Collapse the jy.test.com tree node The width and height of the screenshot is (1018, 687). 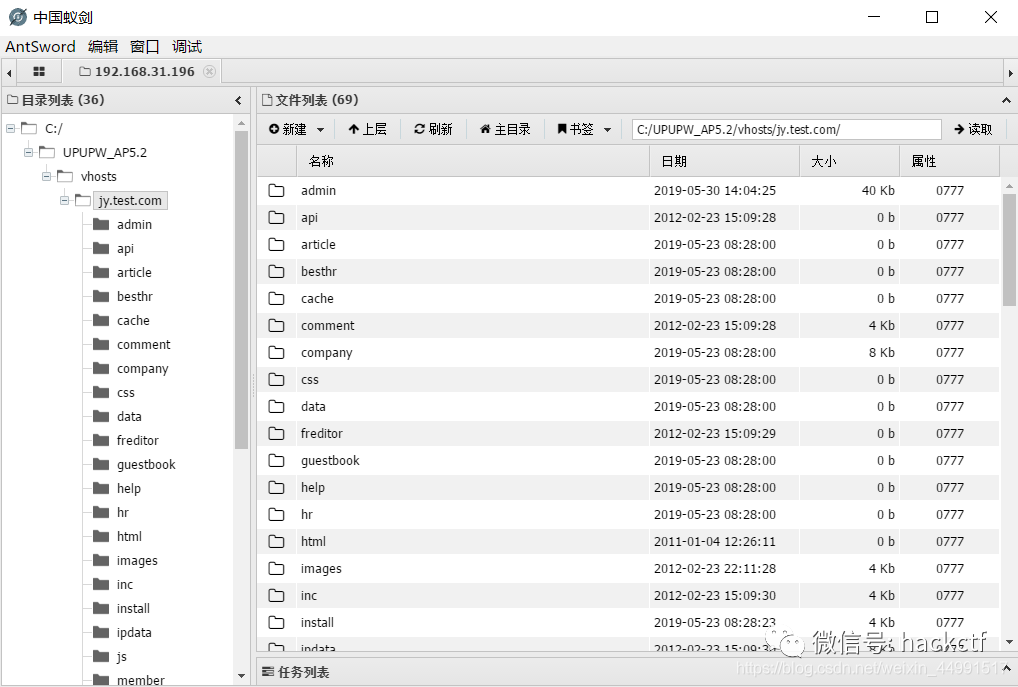pos(64,201)
